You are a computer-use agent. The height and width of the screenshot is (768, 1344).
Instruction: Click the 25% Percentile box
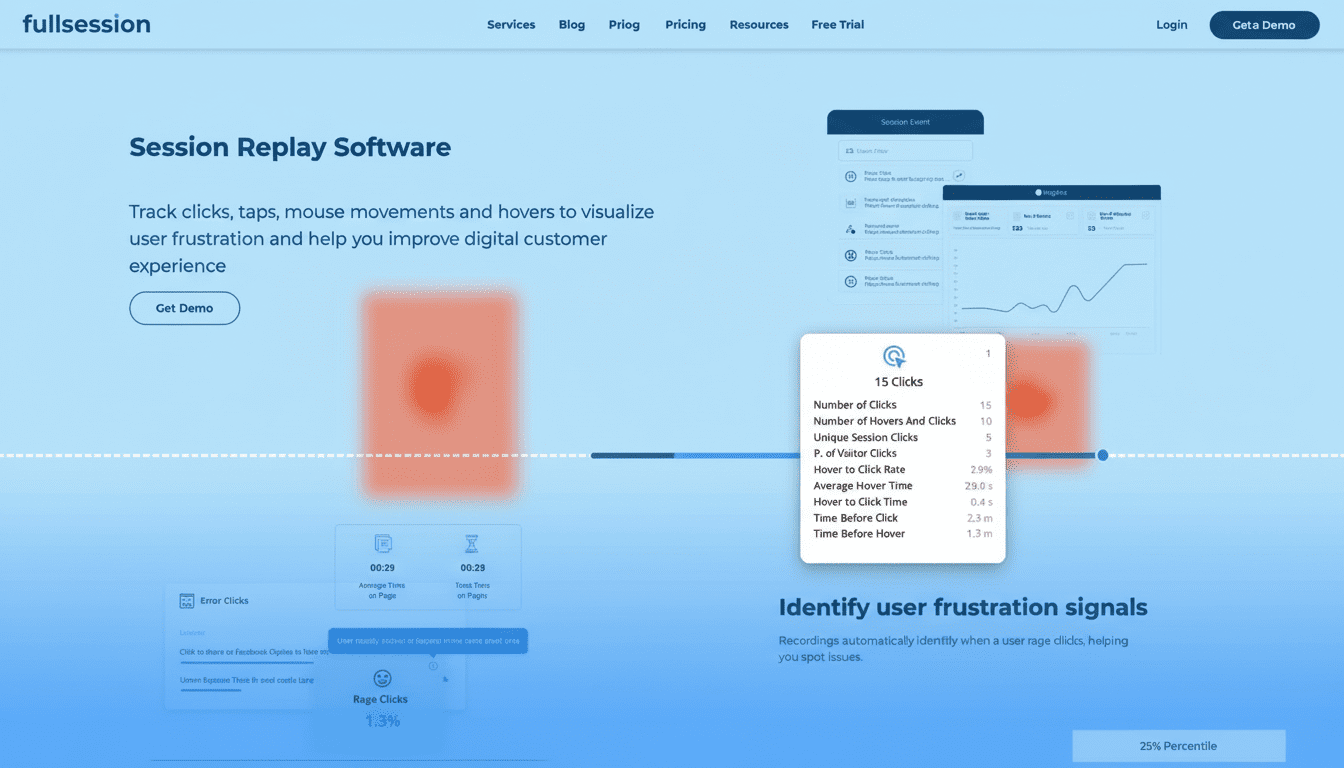coord(1178,746)
